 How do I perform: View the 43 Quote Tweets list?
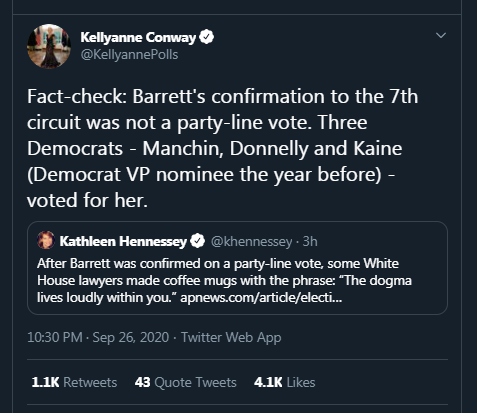[186, 382]
